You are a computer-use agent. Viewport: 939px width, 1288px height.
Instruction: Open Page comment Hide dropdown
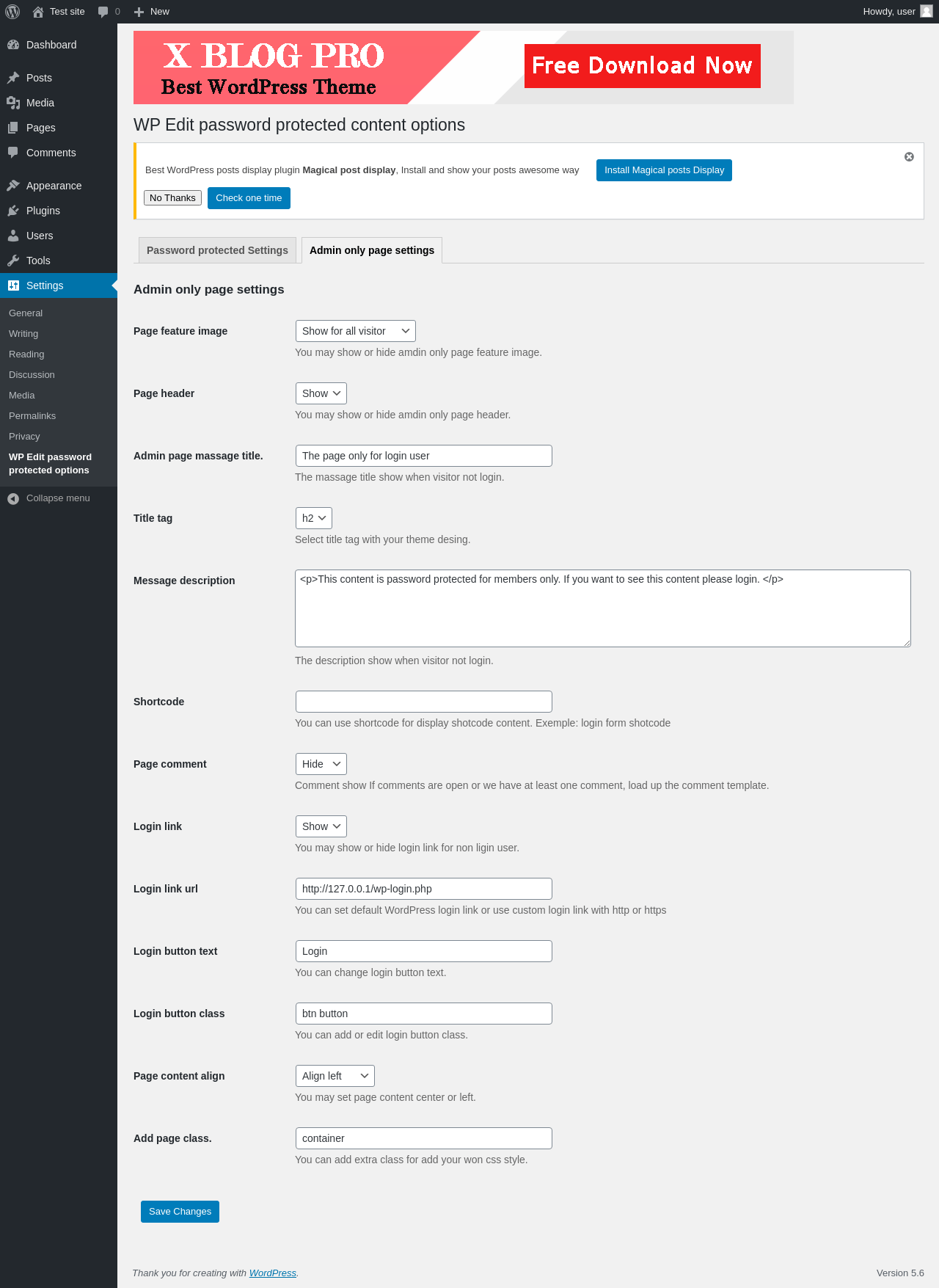coord(321,764)
